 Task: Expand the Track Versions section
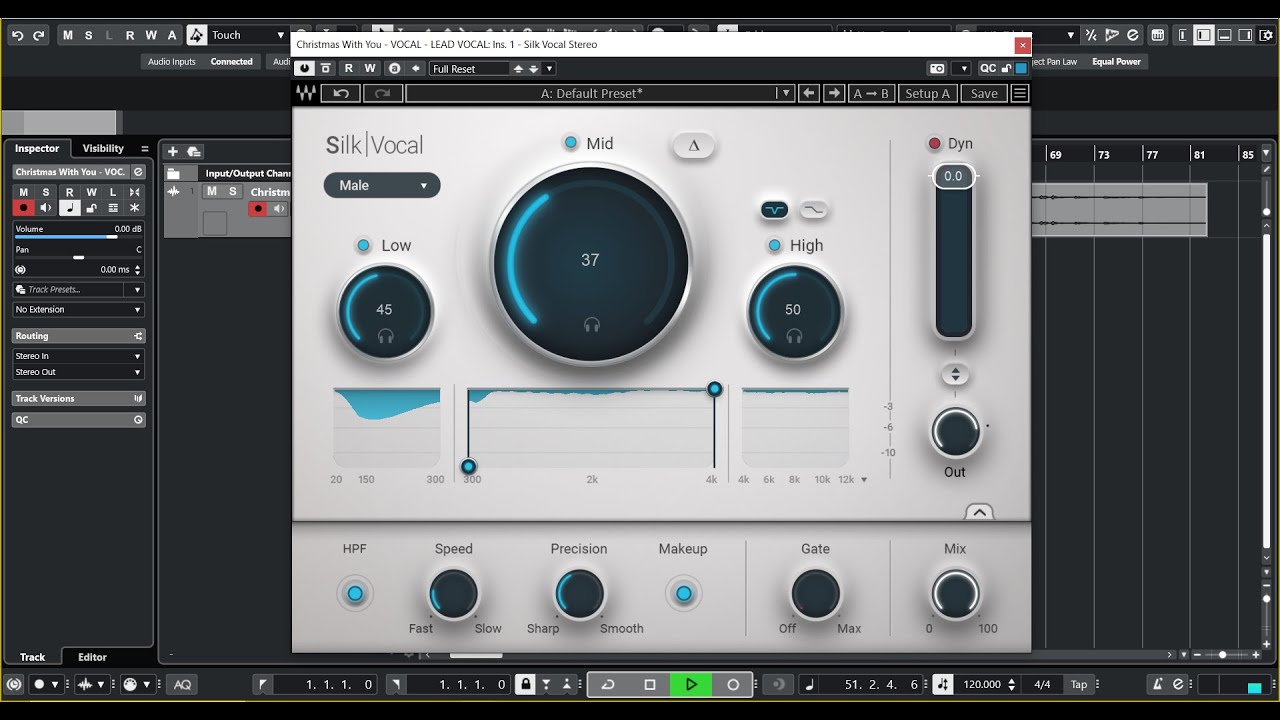click(79, 398)
